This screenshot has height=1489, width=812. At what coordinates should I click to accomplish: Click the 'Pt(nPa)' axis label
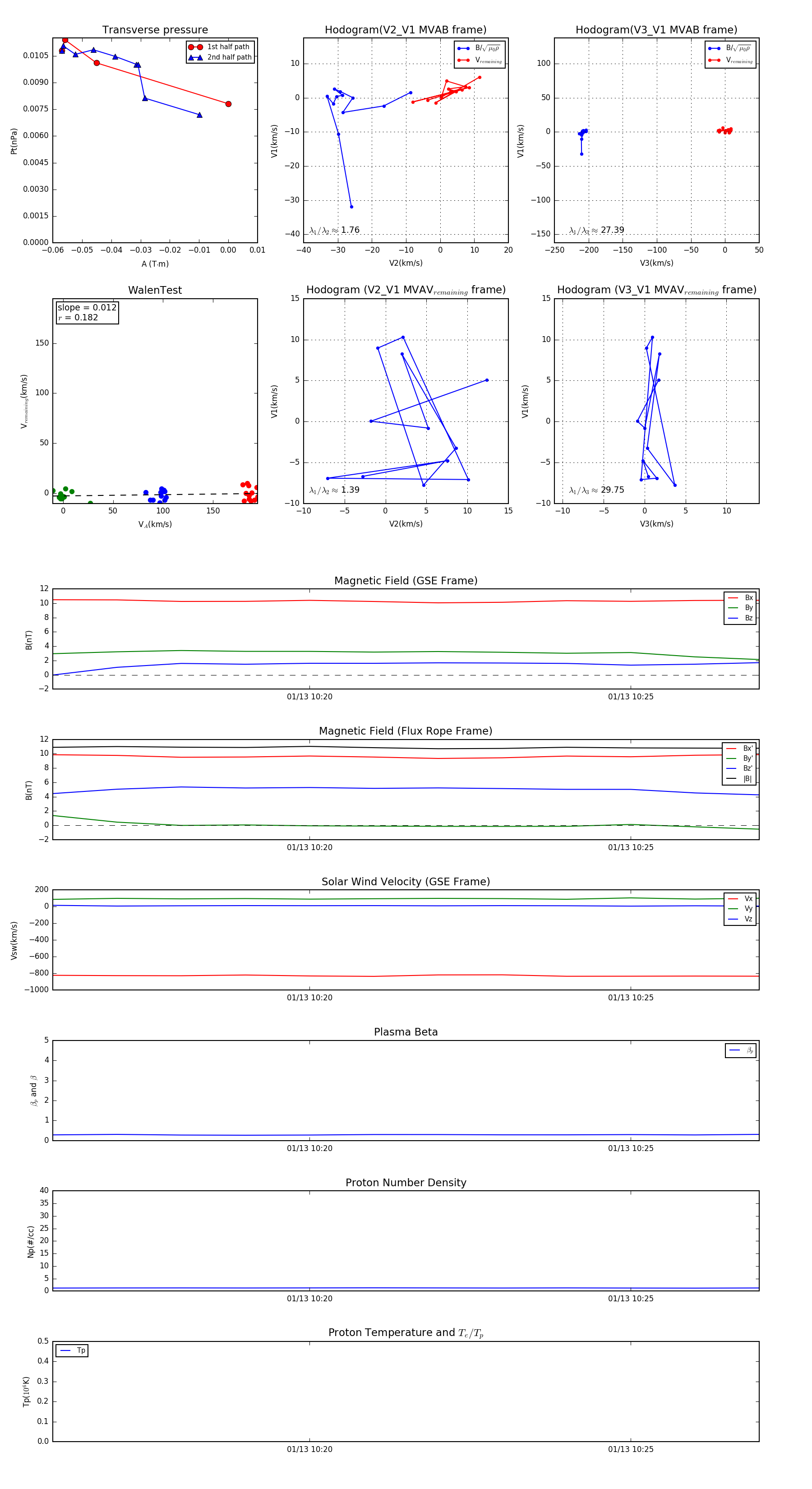click(14, 141)
